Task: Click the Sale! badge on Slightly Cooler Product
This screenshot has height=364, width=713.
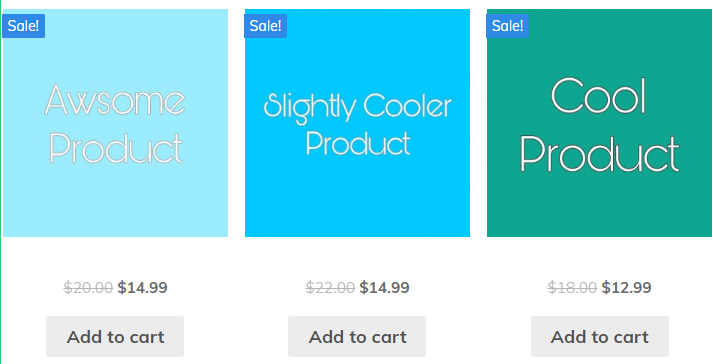Action: [x=266, y=26]
